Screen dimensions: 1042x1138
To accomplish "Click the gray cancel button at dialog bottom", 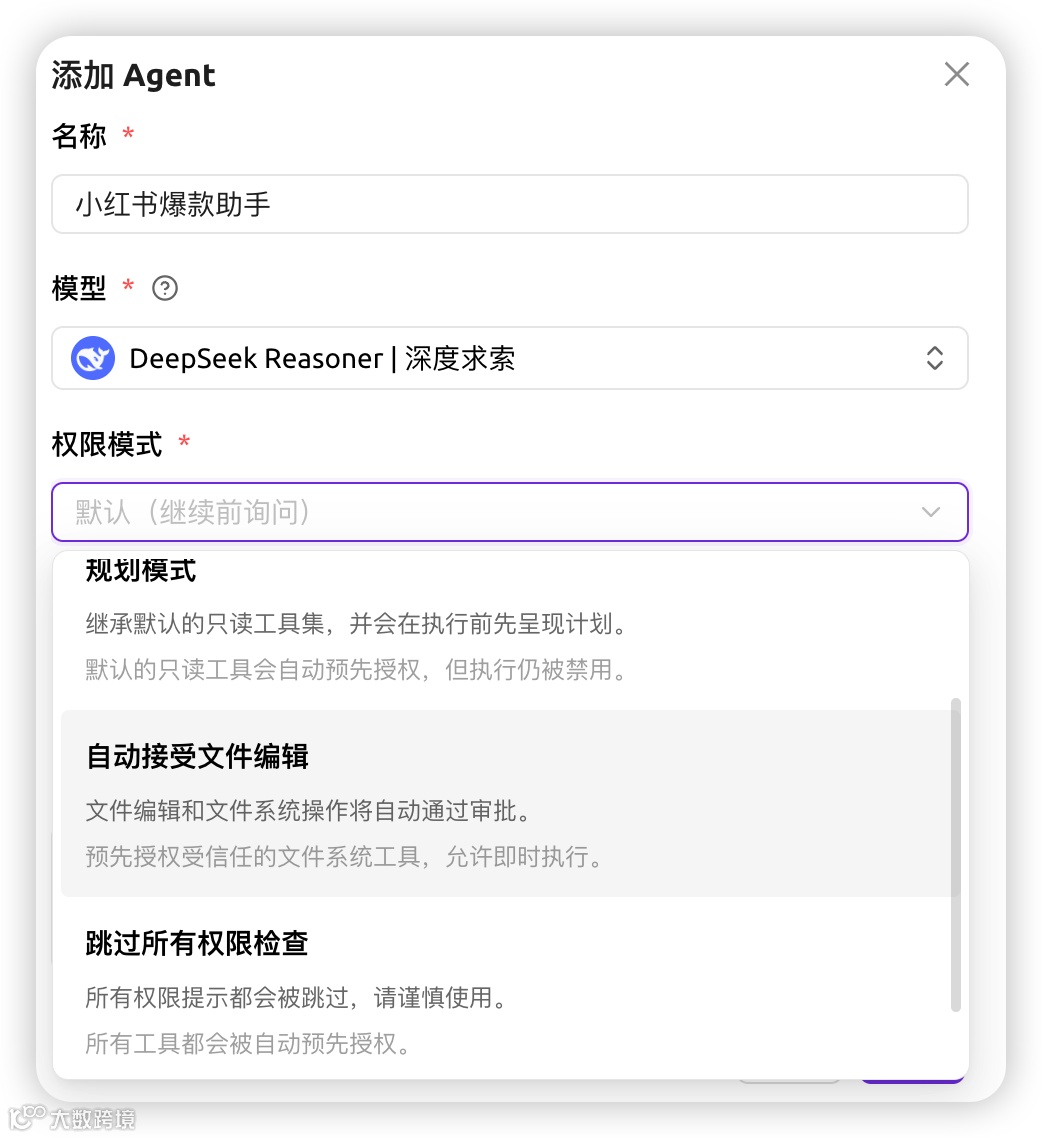I will (790, 1077).
